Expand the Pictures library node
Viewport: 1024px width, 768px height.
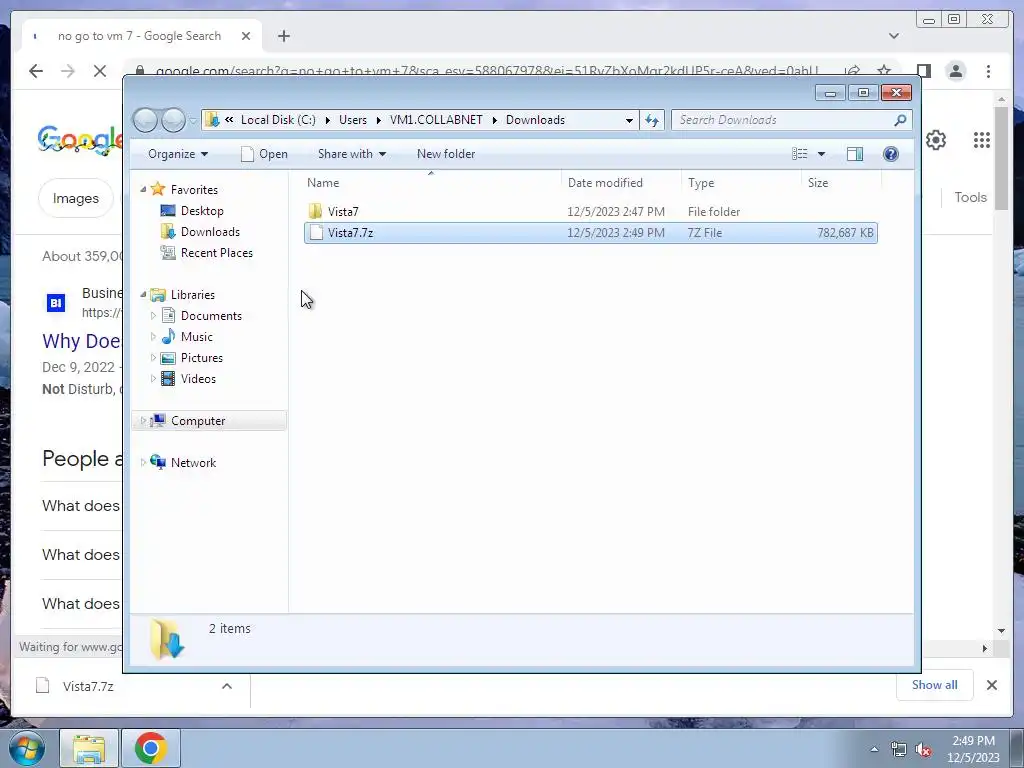click(153, 358)
